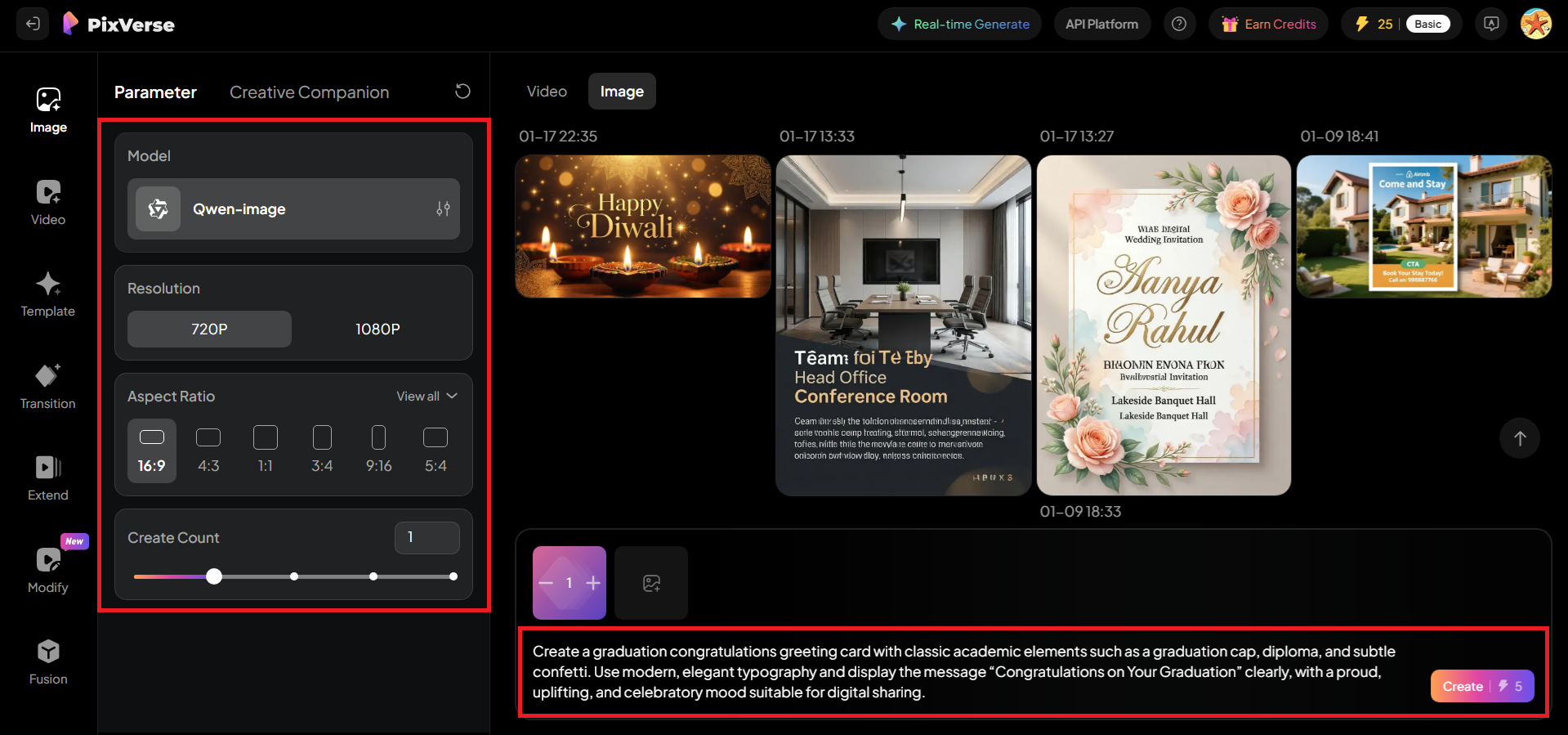This screenshot has height=735, width=1568.
Task: Click the Basic plan badge
Action: click(x=1427, y=24)
